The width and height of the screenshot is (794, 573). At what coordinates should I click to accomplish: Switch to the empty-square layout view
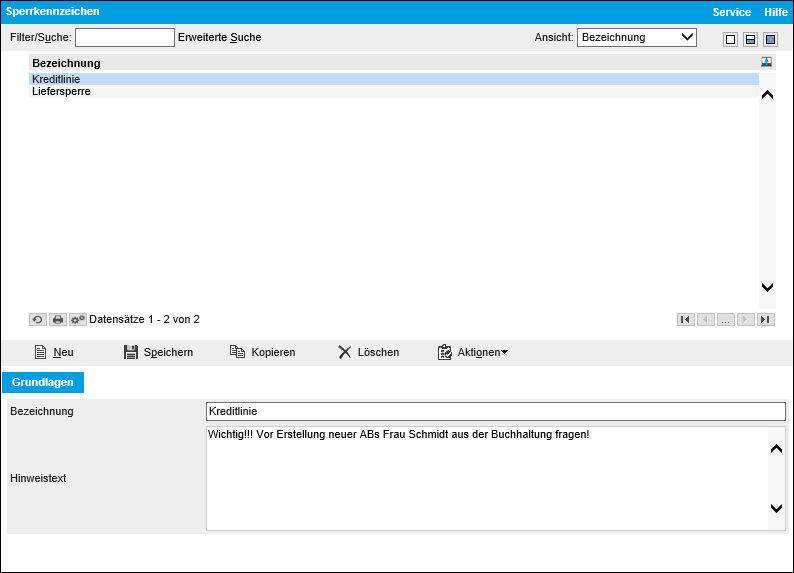click(x=730, y=39)
